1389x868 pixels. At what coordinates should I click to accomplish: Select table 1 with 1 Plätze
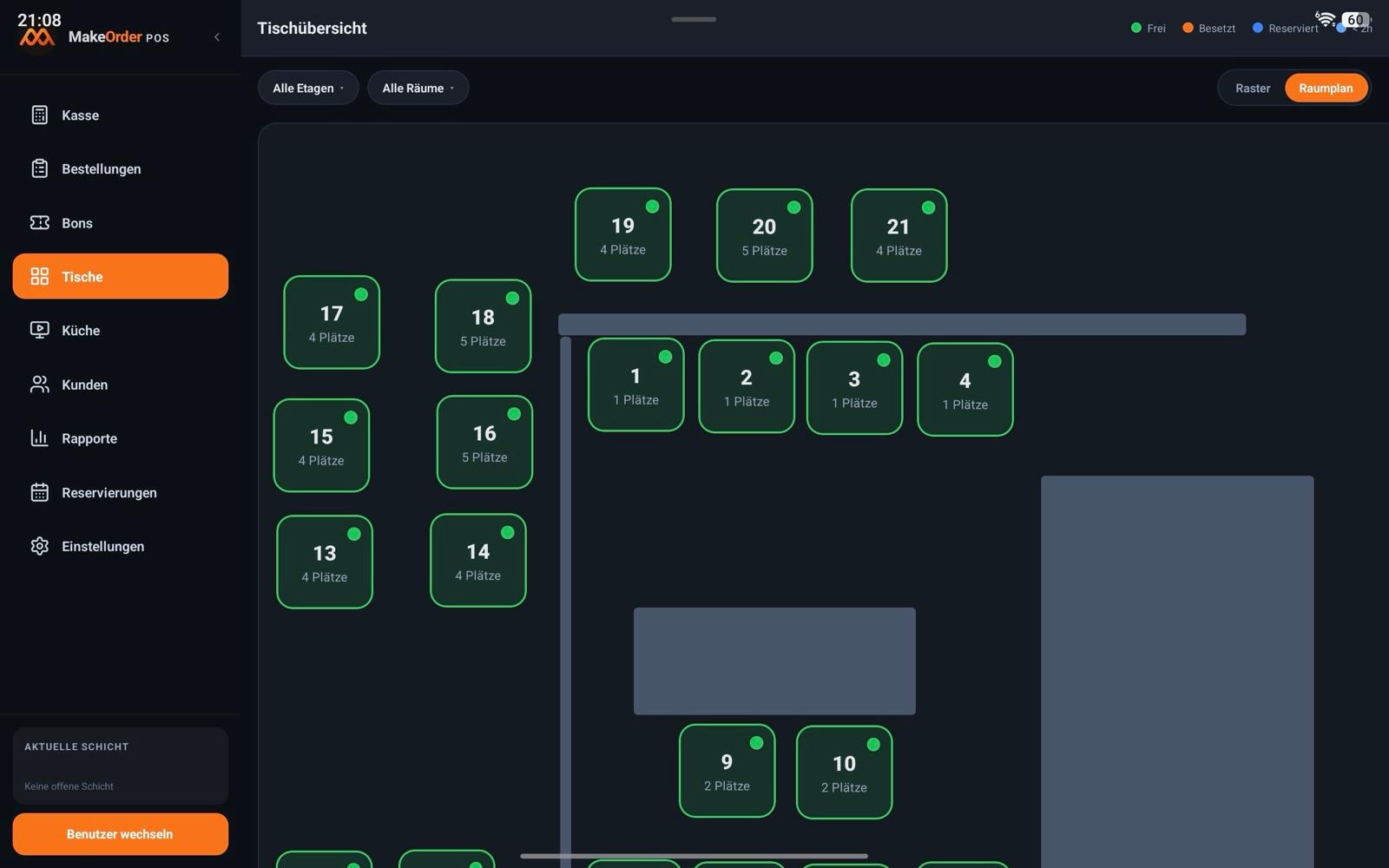click(x=636, y=385)
